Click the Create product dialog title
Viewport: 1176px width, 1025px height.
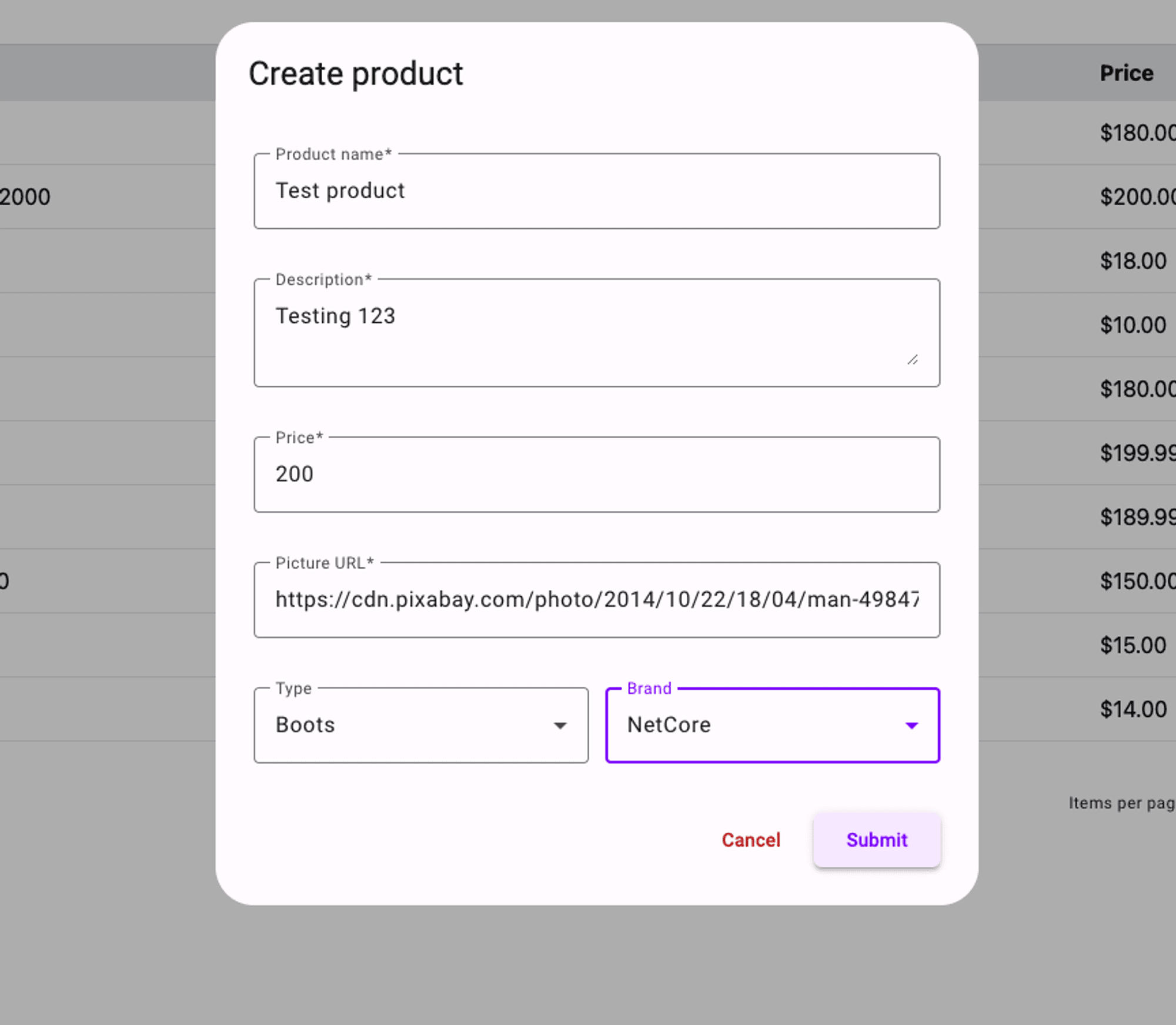[355, 74]
